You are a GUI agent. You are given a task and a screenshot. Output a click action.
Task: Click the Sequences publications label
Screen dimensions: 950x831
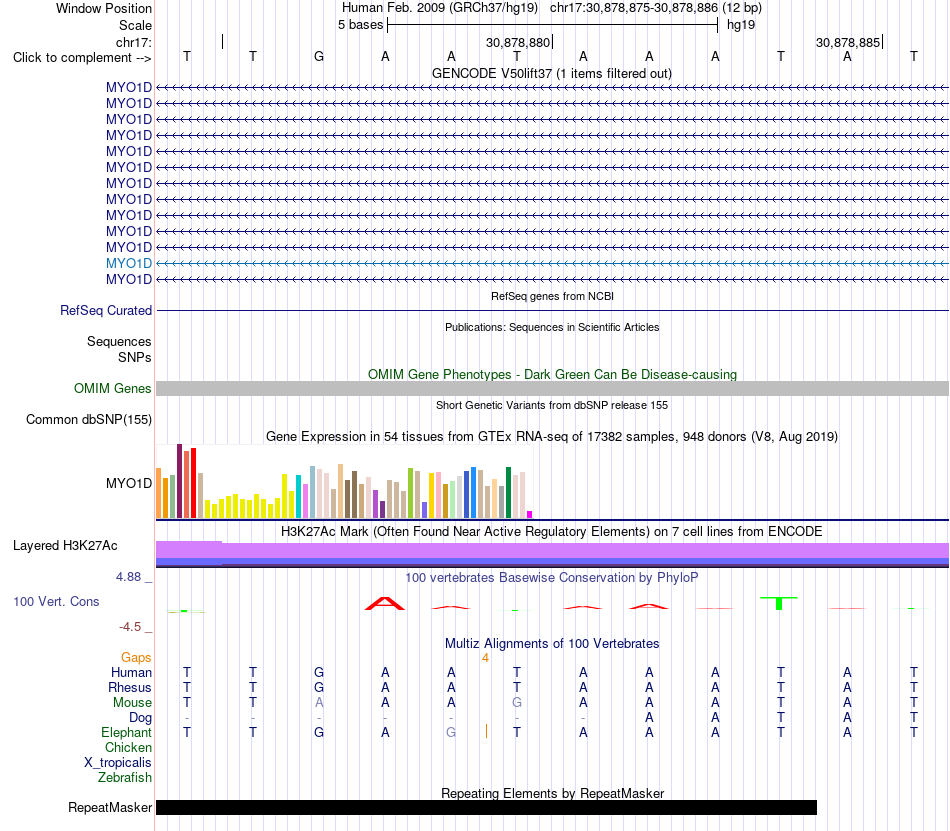click(x=119, y=342)
